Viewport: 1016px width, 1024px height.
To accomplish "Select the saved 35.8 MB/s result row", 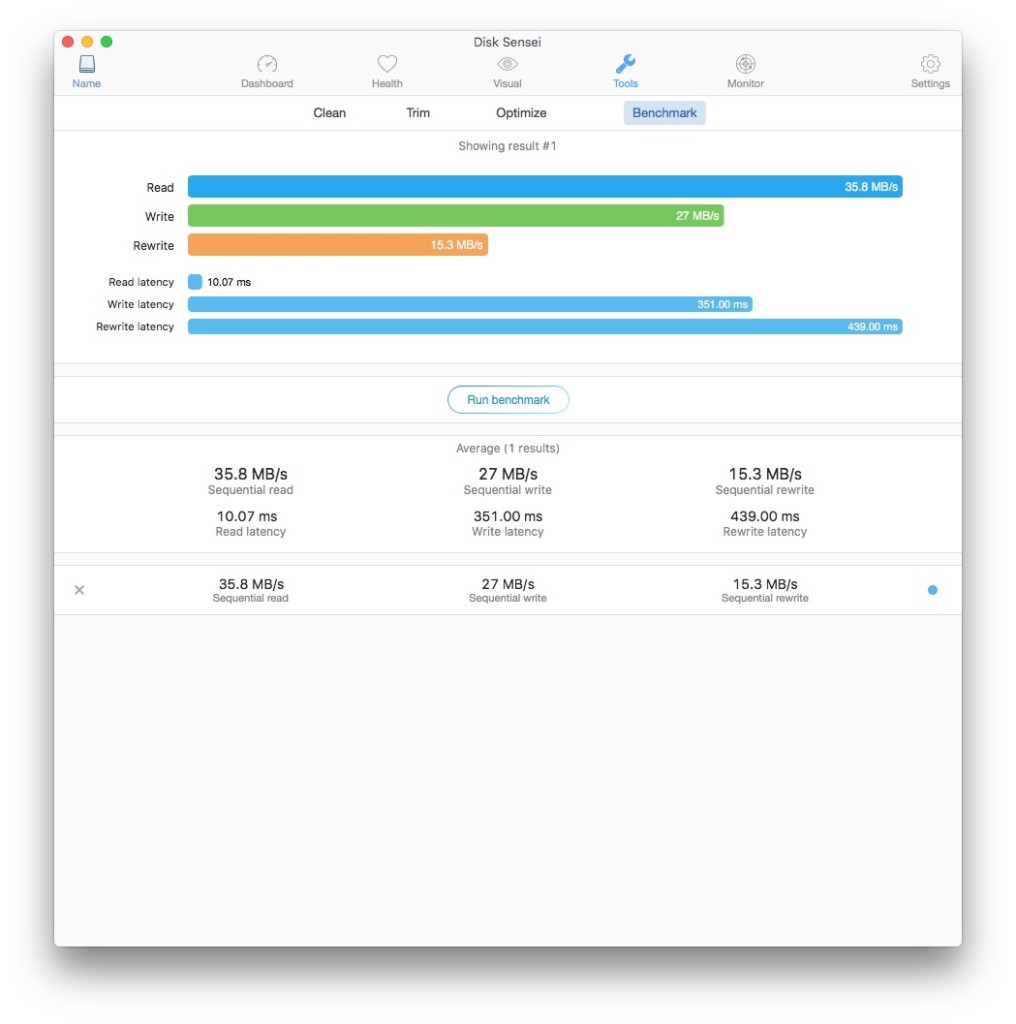I will click(x=507, y=590).
